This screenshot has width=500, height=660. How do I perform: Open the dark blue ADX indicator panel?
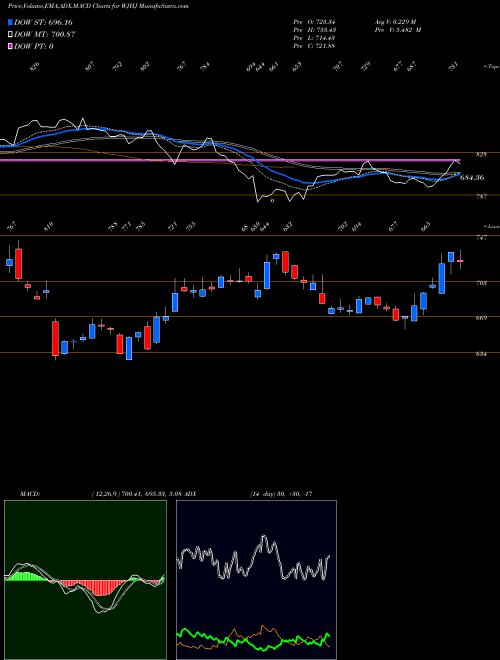click(x=256, y=580)
